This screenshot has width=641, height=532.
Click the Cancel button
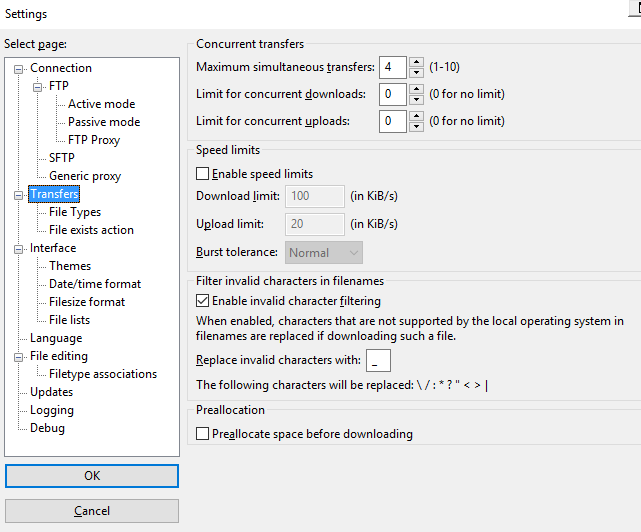click(92, 511)
